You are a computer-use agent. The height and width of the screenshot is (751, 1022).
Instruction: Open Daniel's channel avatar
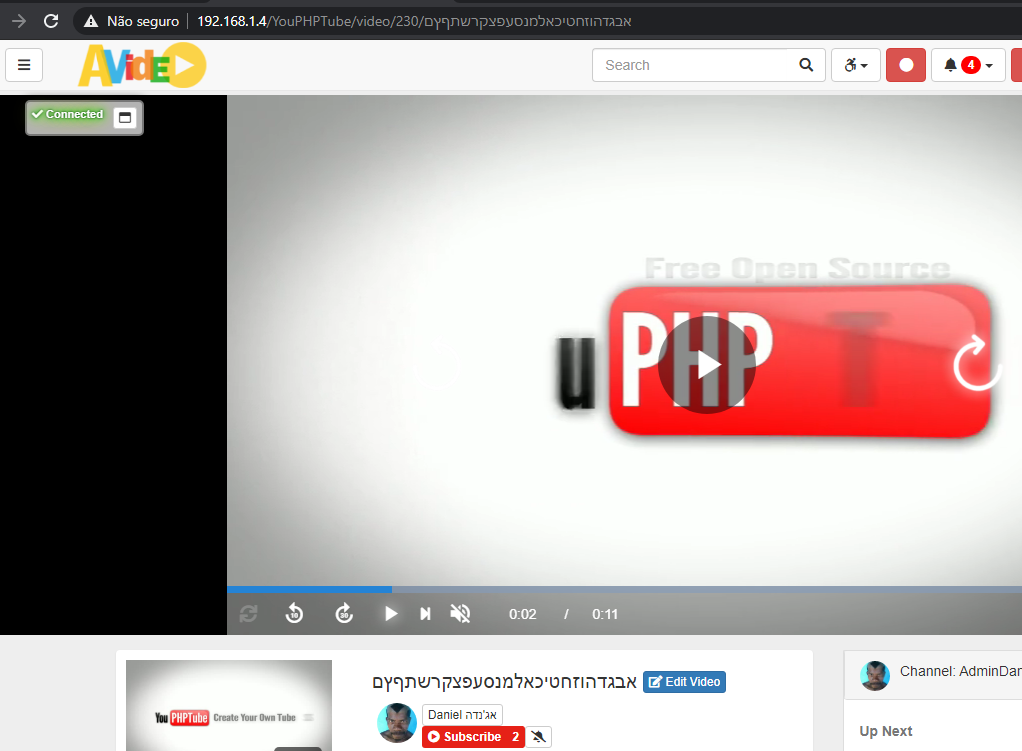point(397,723)
